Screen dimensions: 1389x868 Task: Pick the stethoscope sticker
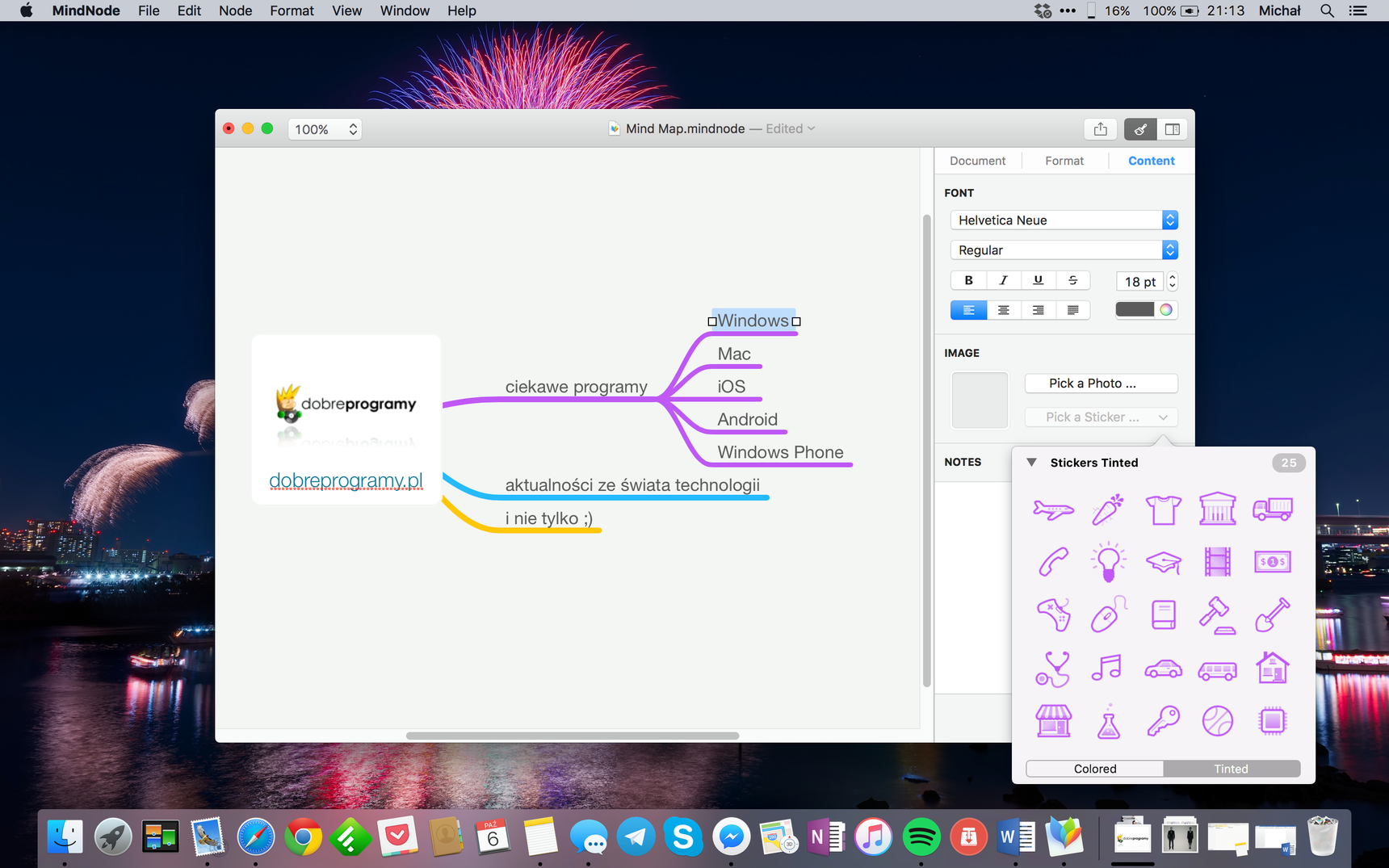(1053, 669)
